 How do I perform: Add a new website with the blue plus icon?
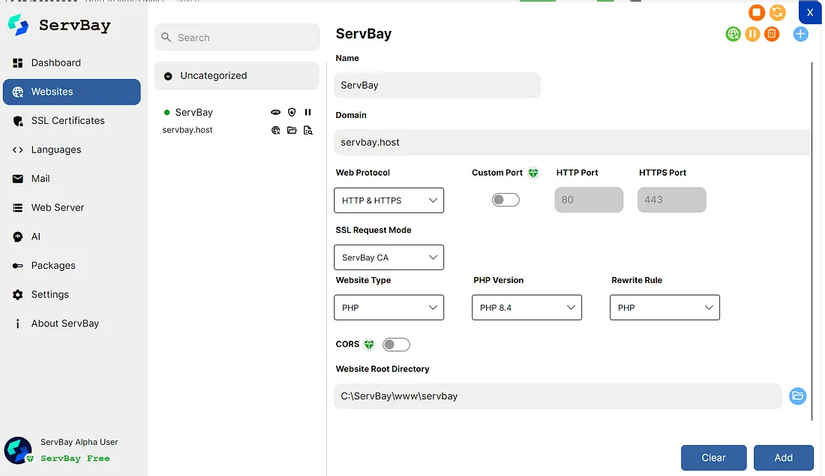coord(800,34)
